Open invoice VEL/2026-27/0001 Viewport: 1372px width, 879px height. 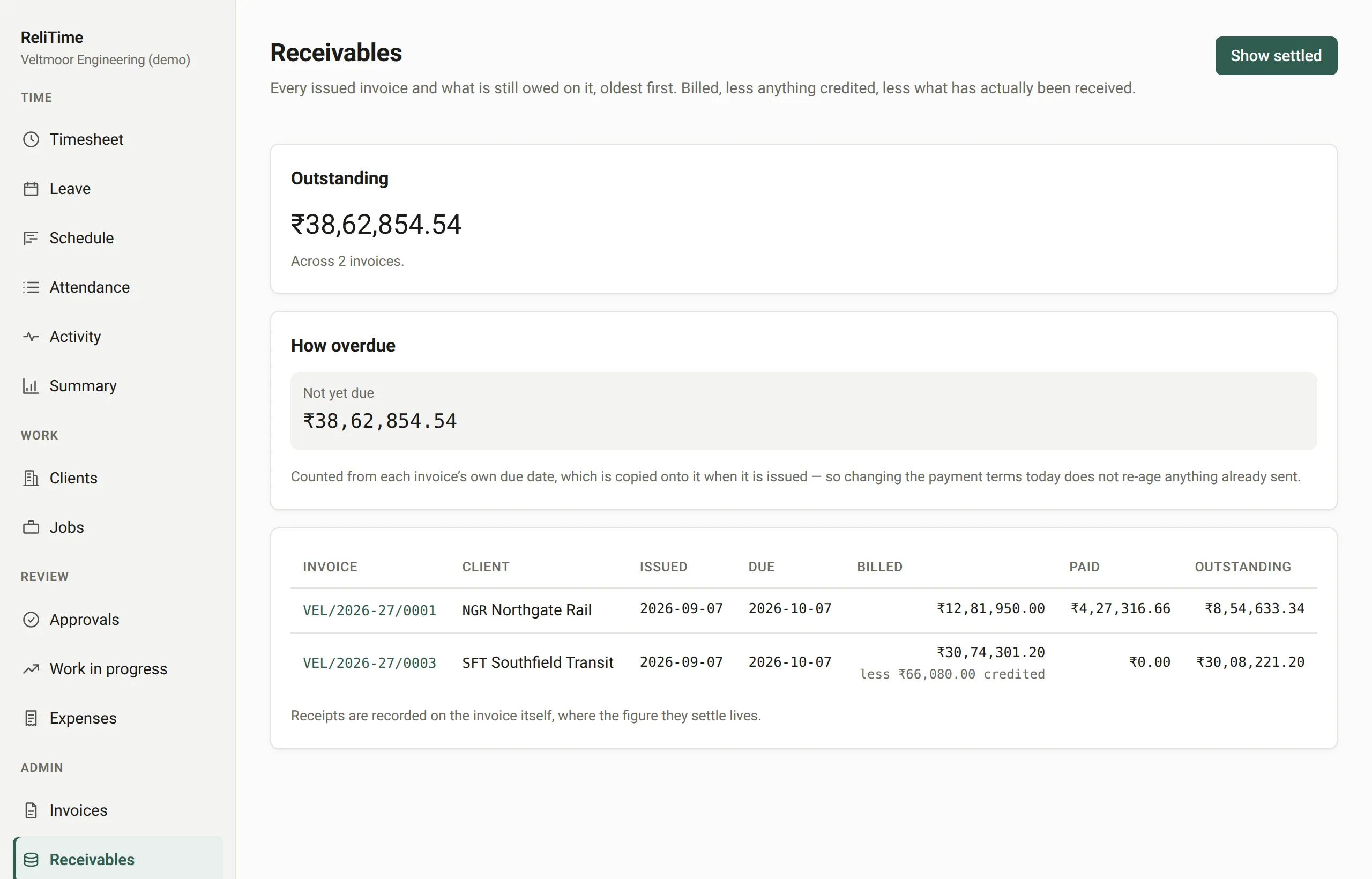pos(369,610)
